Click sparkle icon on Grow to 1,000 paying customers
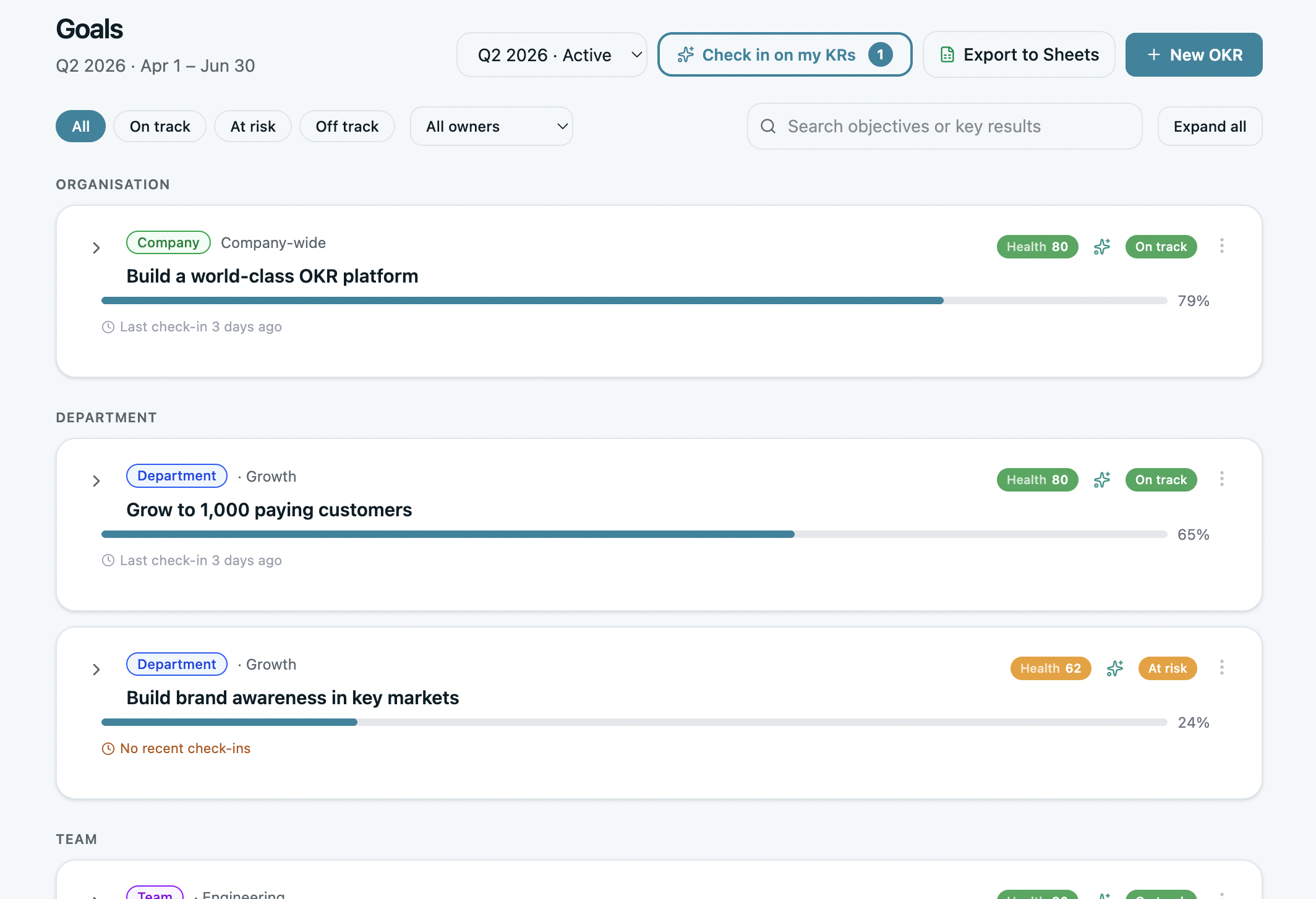The width and height of the screenshot is (1316, 899). pyautogui.click(x=1101, y=480)
